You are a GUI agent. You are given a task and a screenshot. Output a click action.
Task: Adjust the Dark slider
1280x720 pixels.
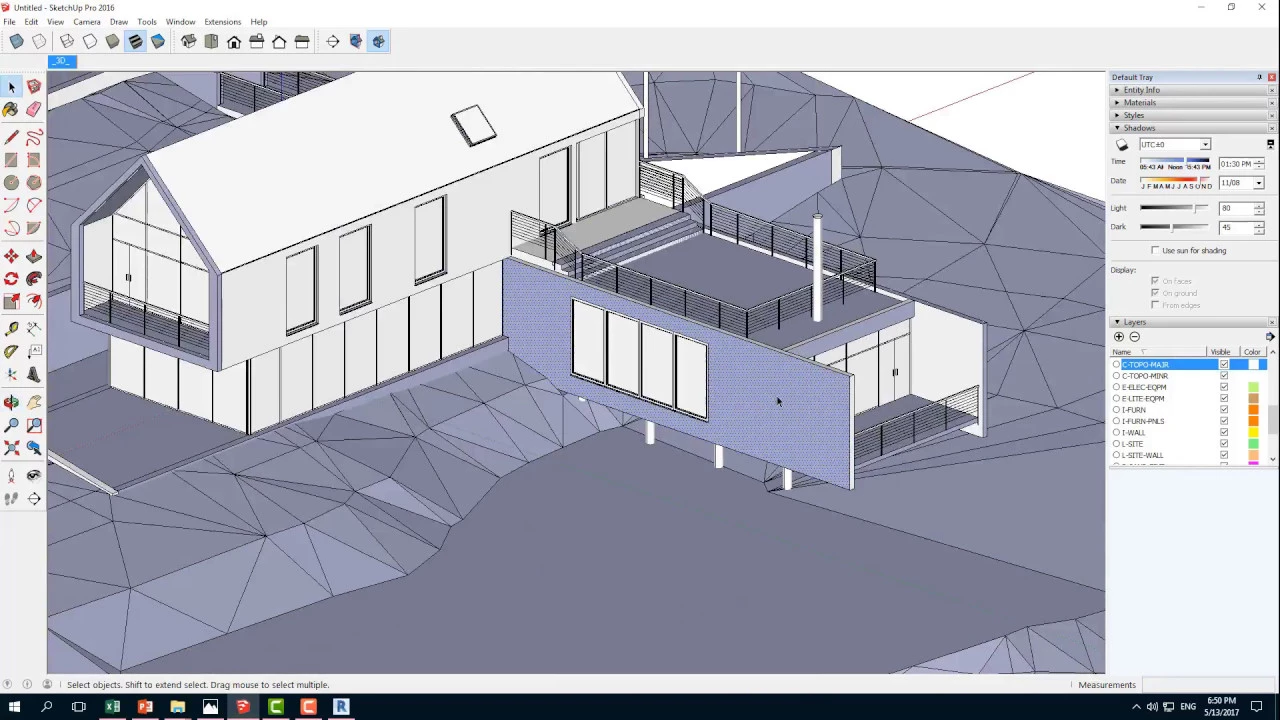pyautogui.click(x=1174, y=227)
